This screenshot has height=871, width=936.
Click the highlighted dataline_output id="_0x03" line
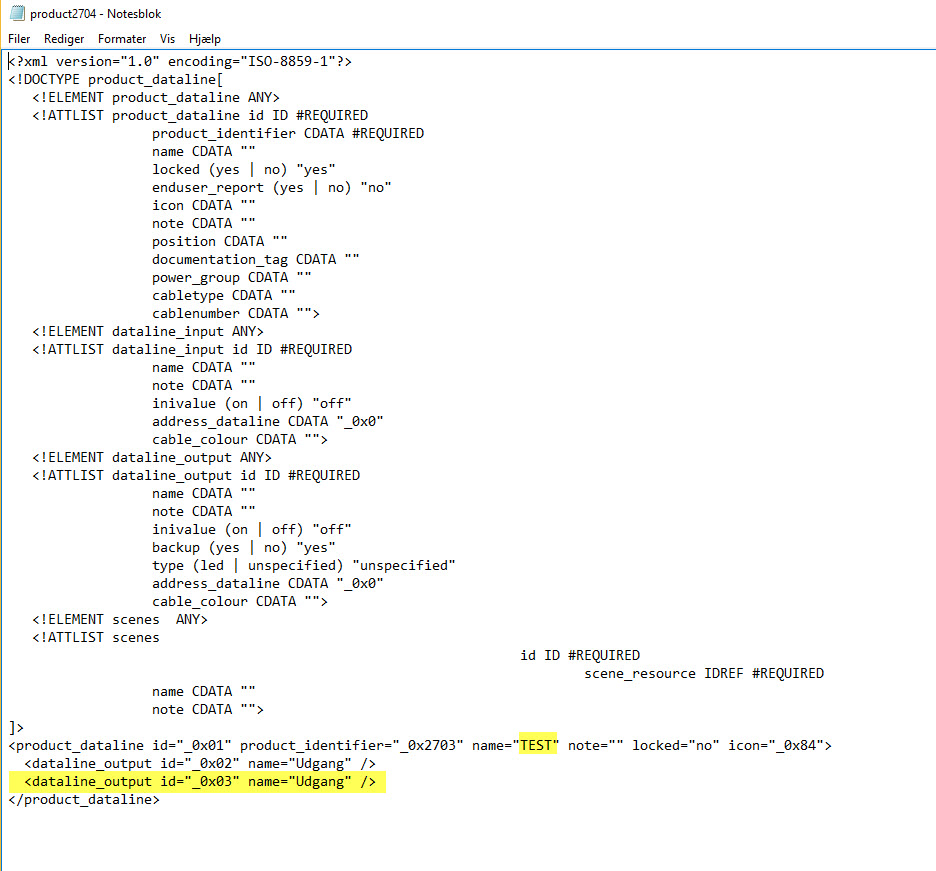(200, 781)
